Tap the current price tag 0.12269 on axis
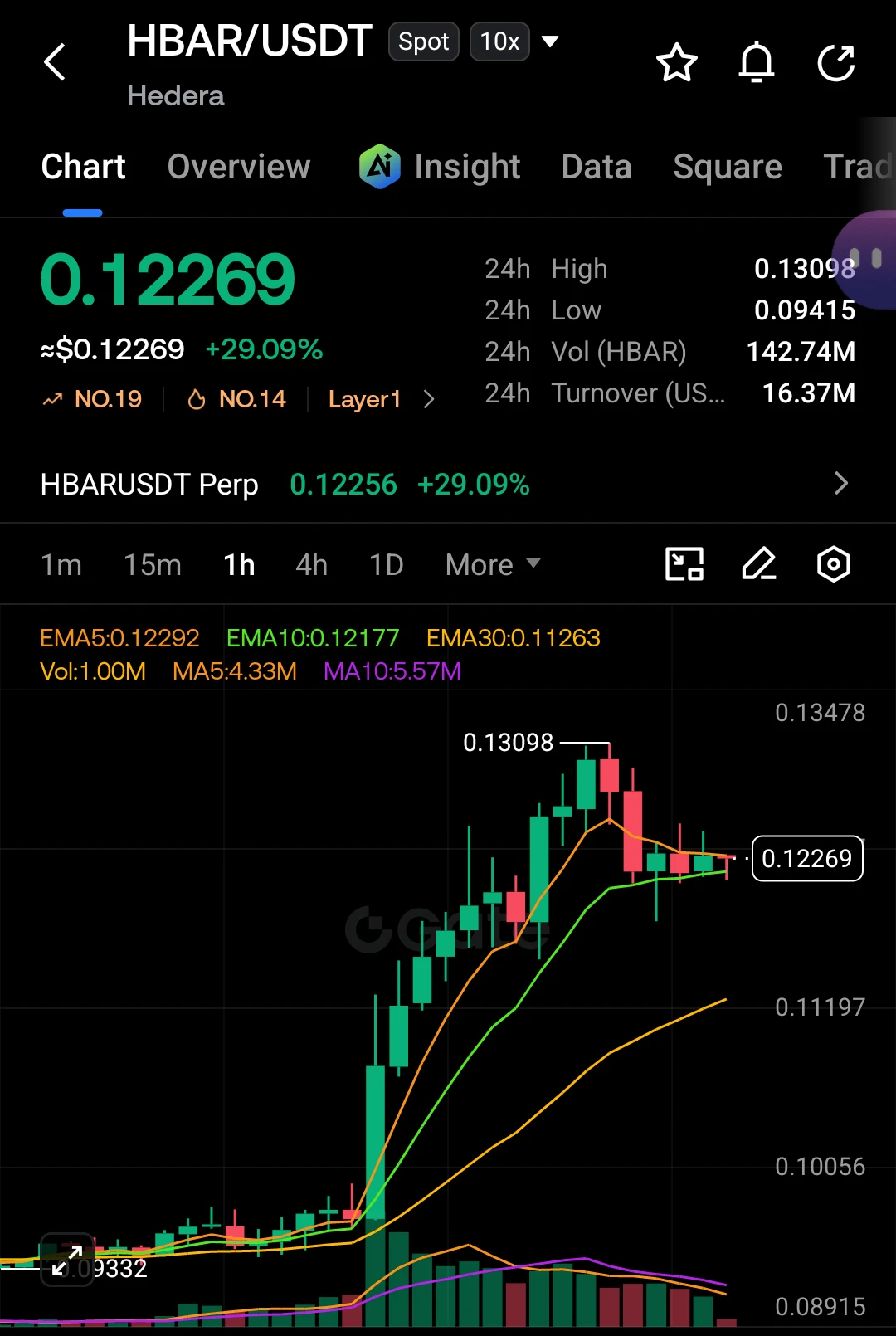896x1336 pixels. pyautogui.click(x=806, y=858)
